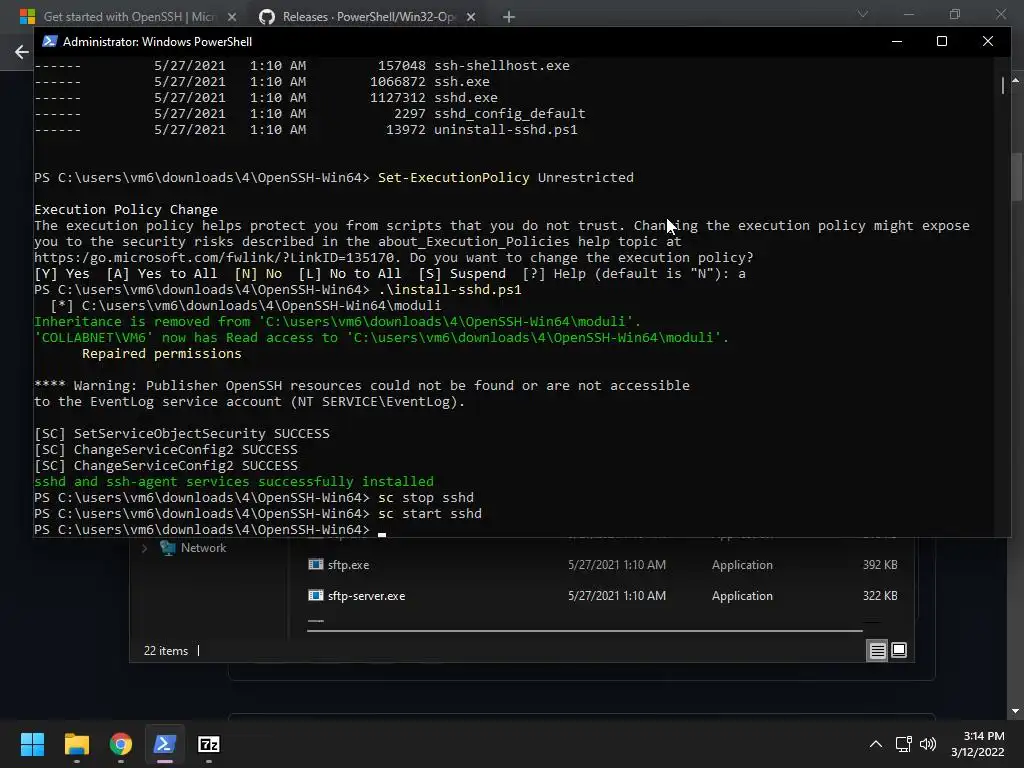Open the volume control tray icon
The width and height of the screenshot is (1024, 768).
[927, 744]
